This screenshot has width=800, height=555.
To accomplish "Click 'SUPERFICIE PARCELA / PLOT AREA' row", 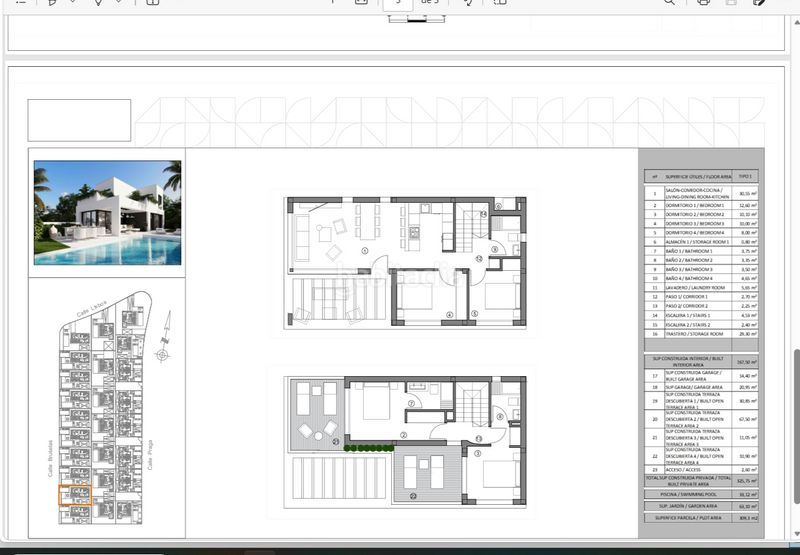I will click(x=701, y=518).
